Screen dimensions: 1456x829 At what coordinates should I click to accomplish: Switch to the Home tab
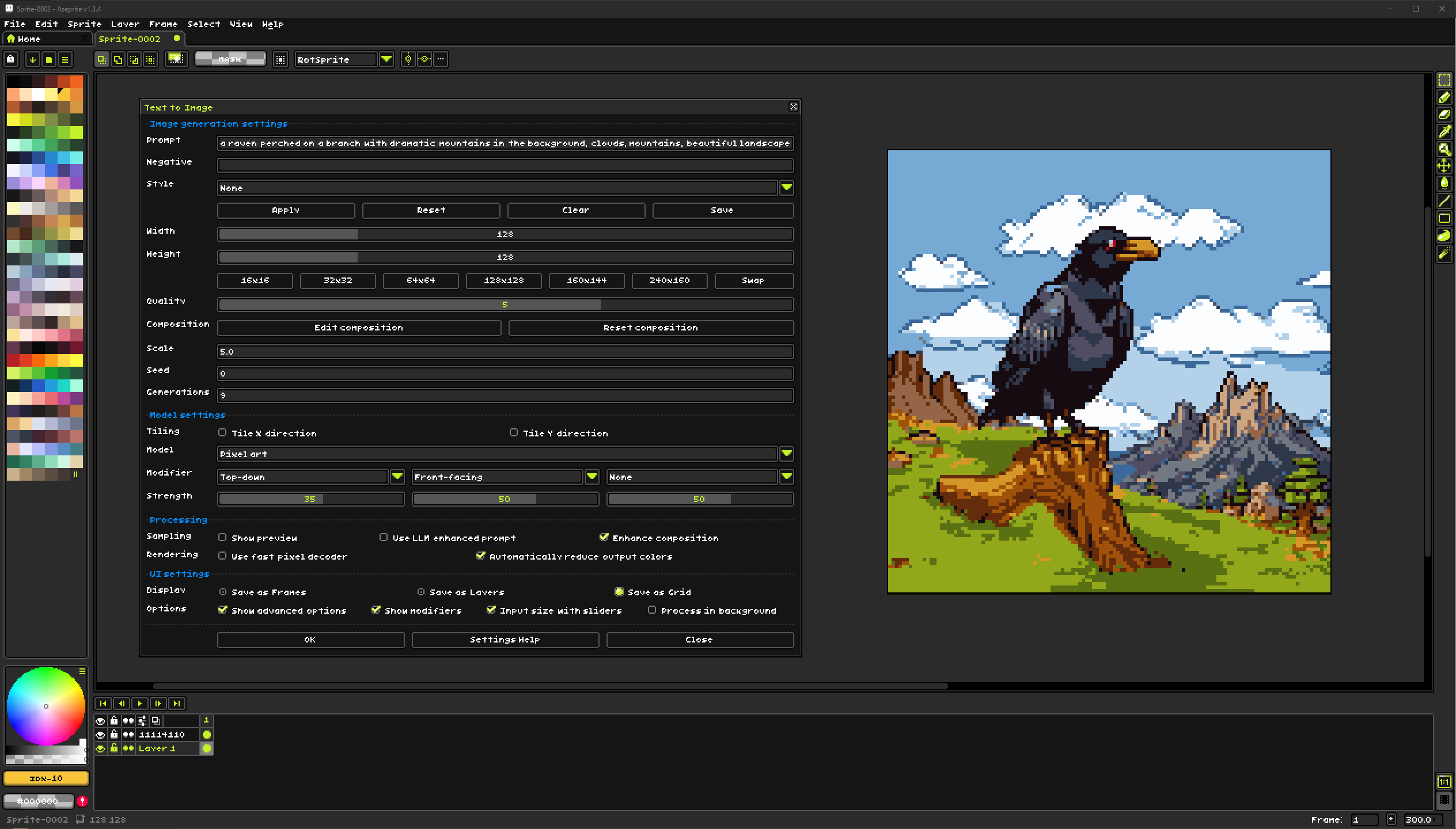pos(29,39)
